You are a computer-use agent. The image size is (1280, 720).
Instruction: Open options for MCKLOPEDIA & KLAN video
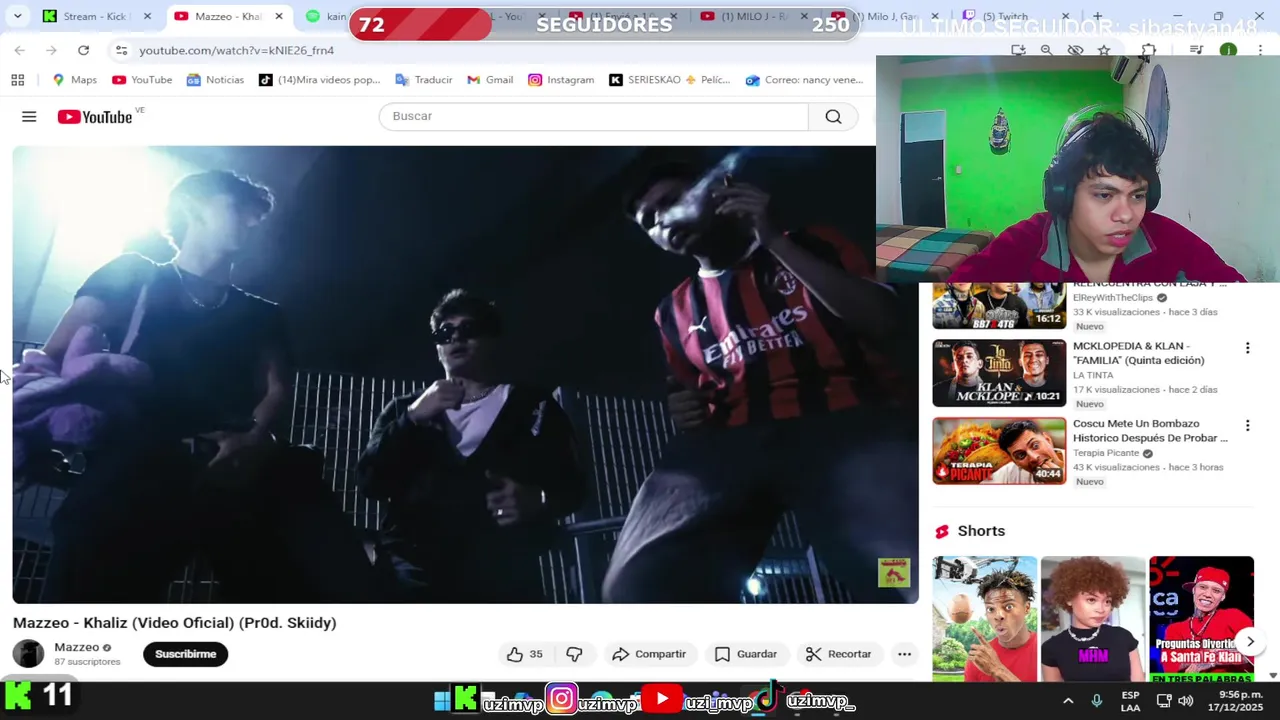click(1247, 348)
